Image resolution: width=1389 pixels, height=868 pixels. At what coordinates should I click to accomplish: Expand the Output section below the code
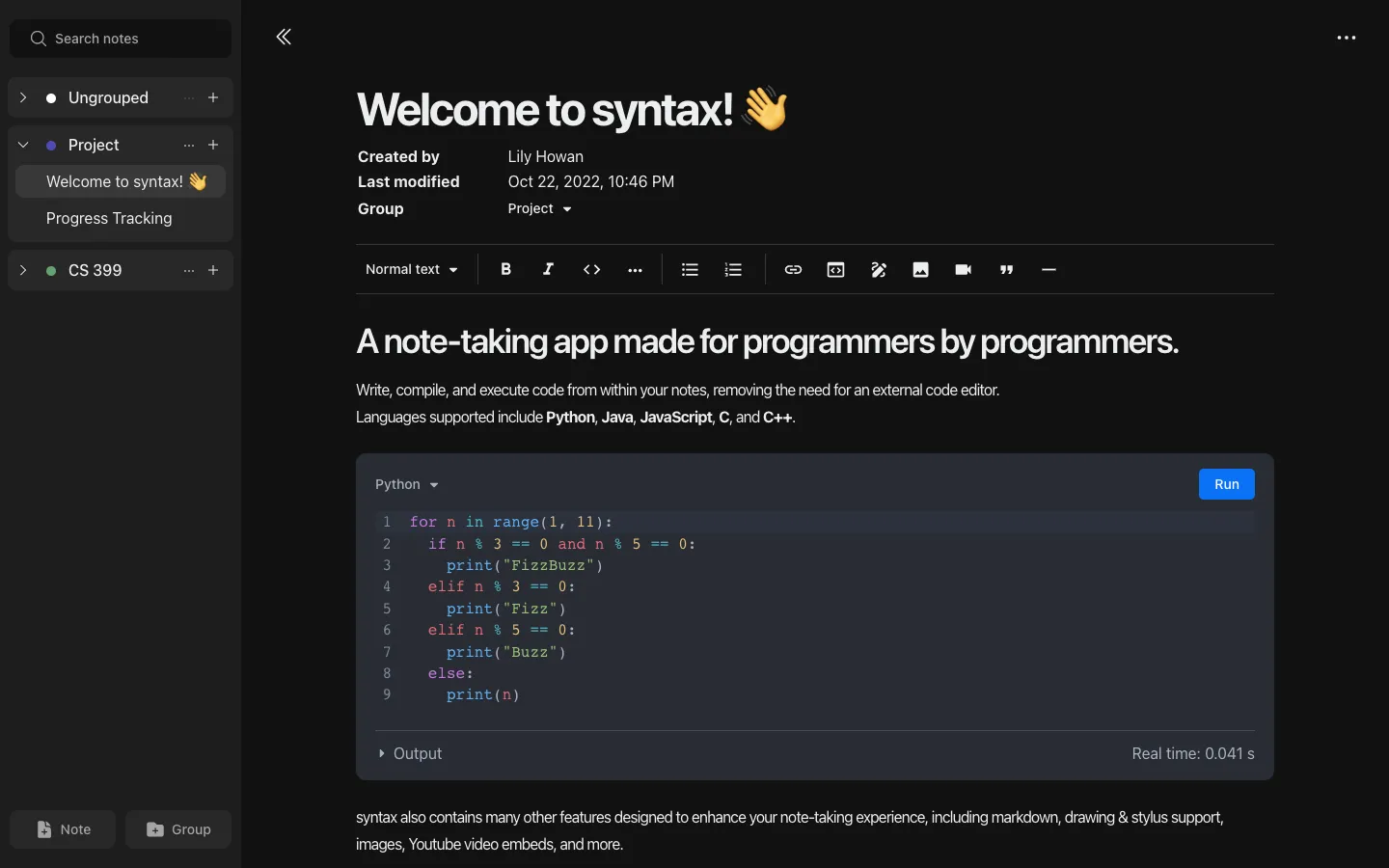(x=409, y=753)
